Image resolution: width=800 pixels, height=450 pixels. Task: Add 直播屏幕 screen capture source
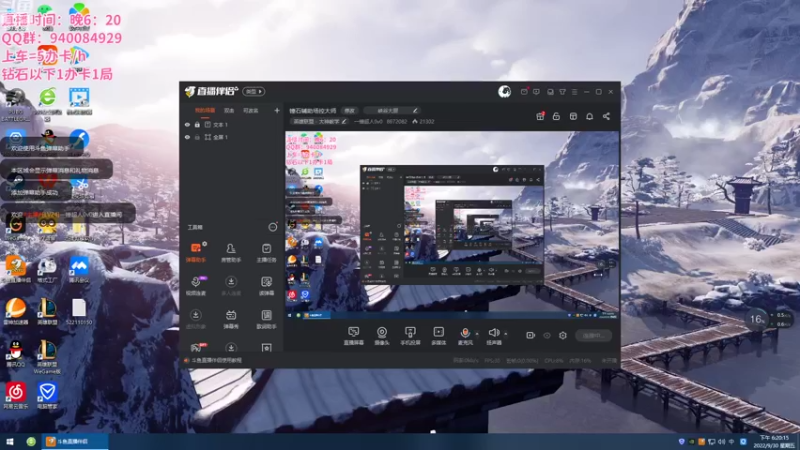[x=354, y=336]
